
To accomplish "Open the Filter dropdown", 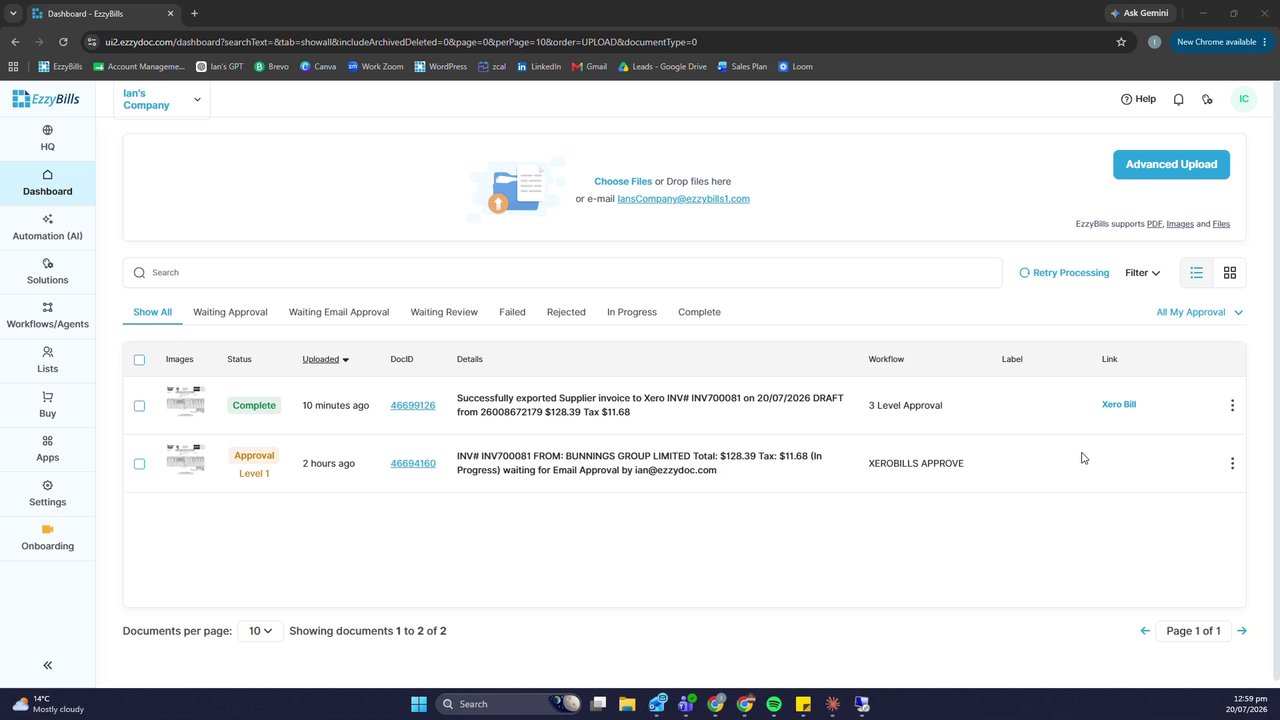I will tap(1143, 272).
